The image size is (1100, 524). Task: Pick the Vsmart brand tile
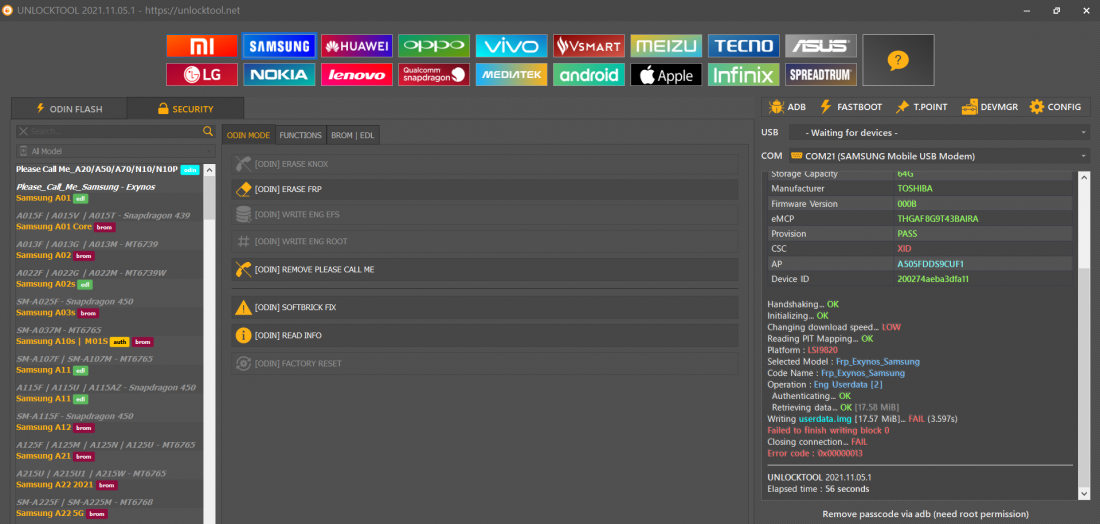click(x=589, y=46)
